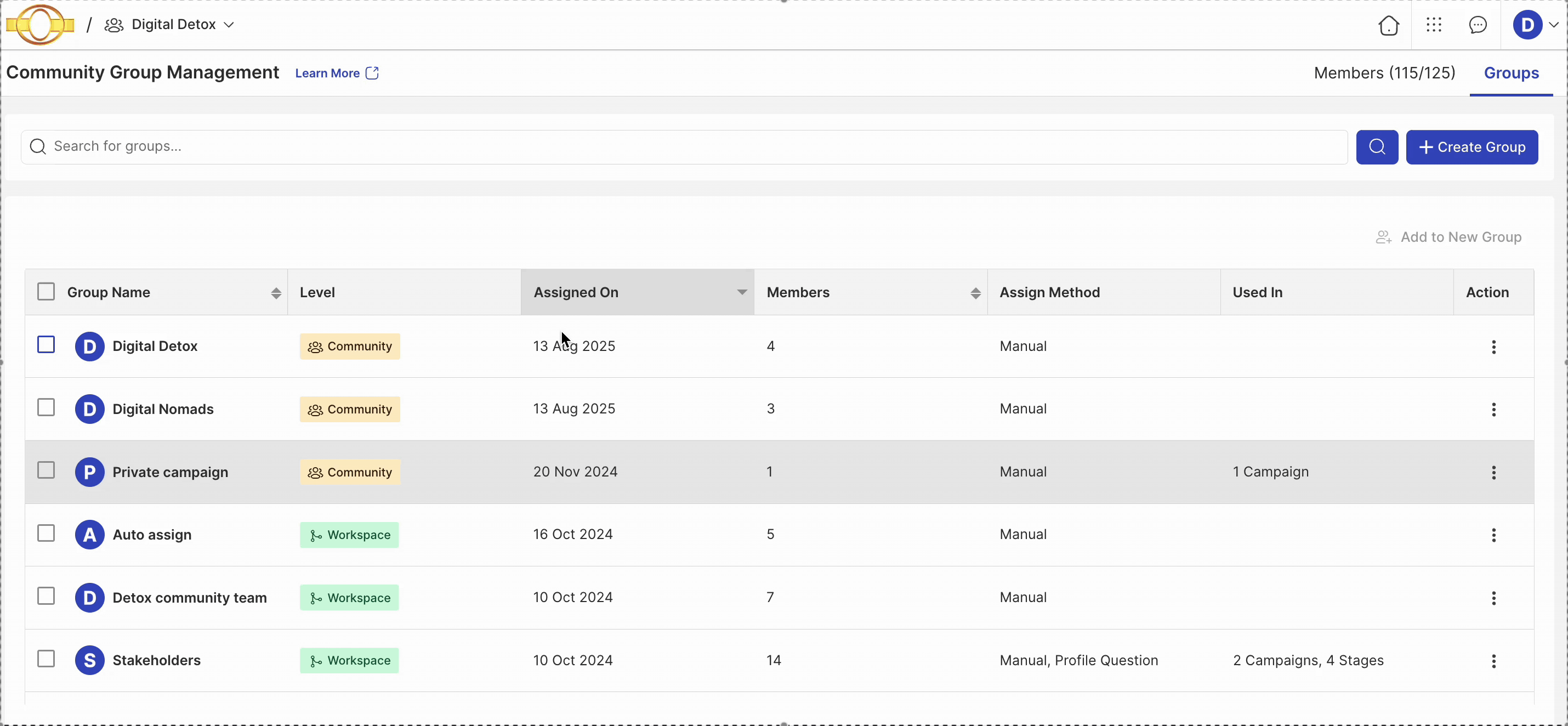Open three-dot menu for Auto assign
Image resolution: width=1568 pixels, height=726 pixels.
pos(1493,535)
